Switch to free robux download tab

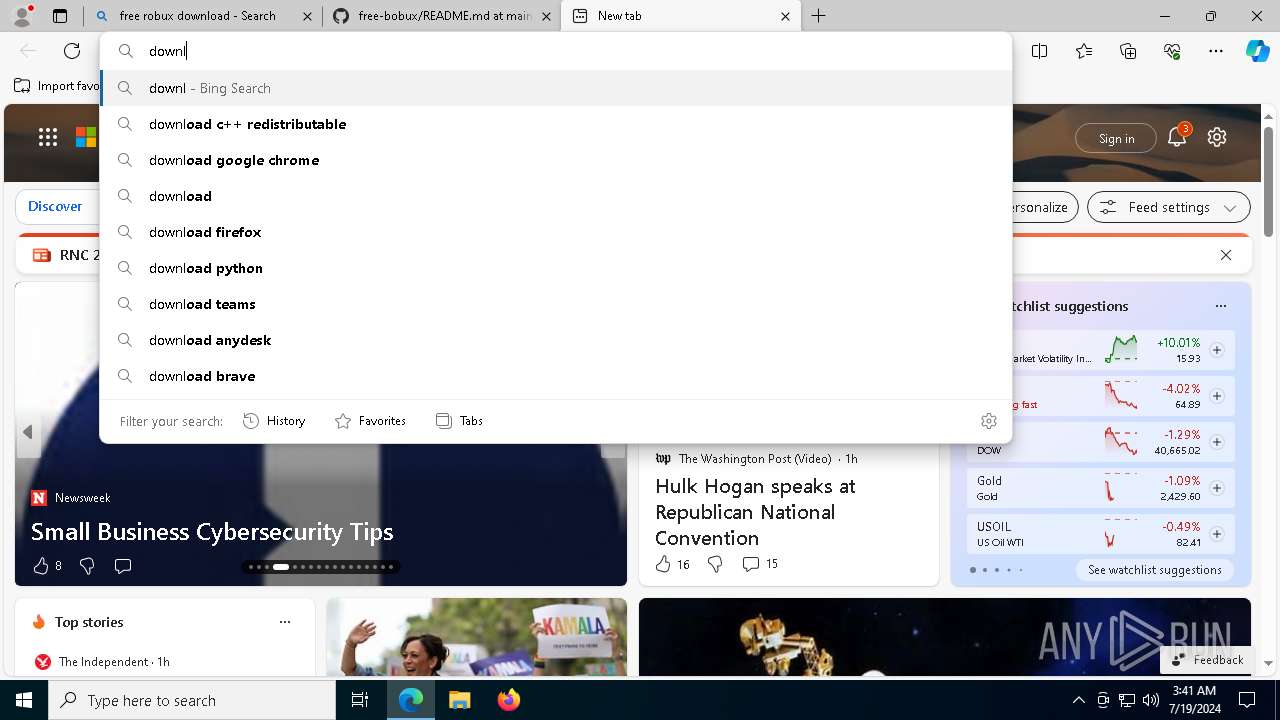pyautogui.click(x=203, y=16)
